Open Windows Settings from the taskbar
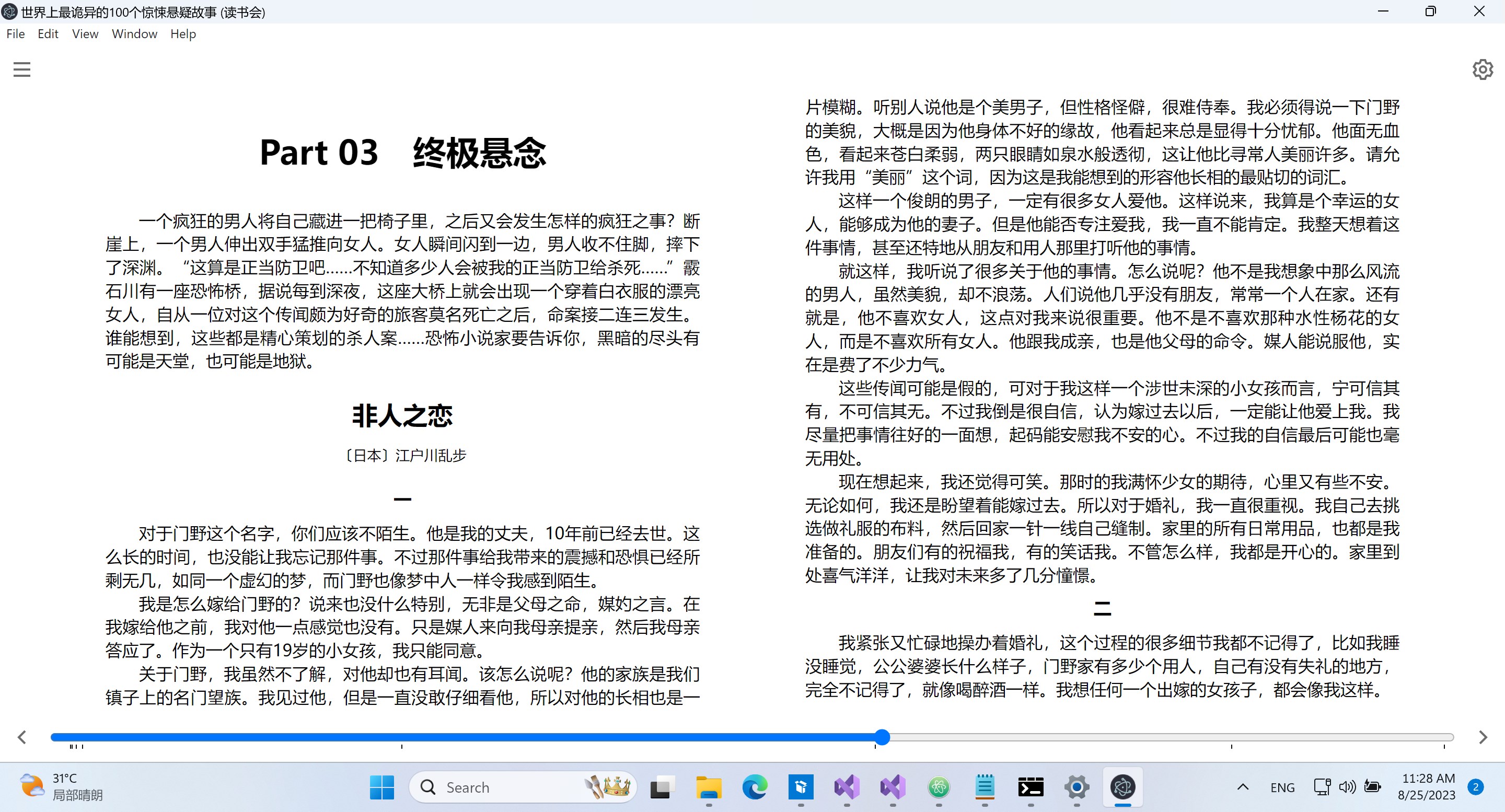 click(1076, 787)
